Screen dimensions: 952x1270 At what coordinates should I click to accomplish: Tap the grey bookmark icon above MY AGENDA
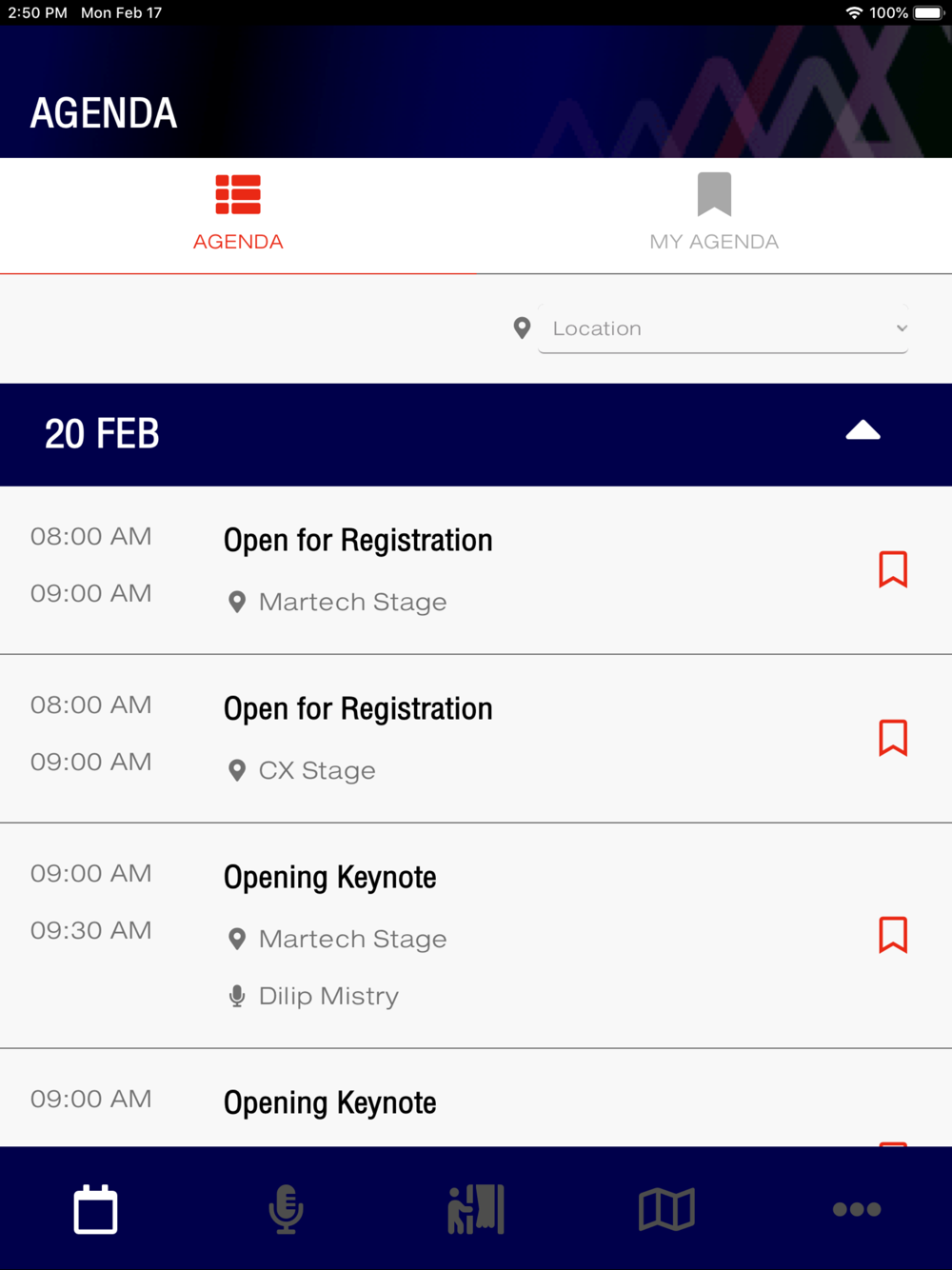click(714, 194)
